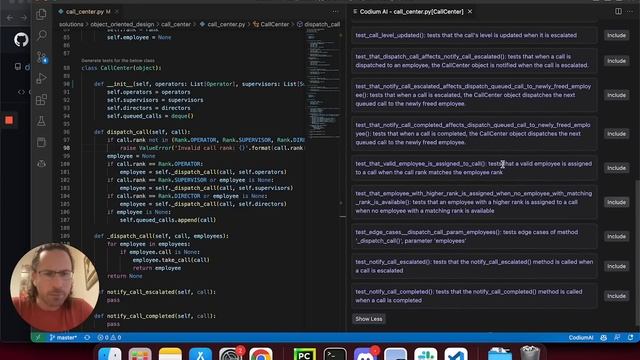
Task: Click the 'Generate tests for the below class' code lens
Action: point(118,60)
